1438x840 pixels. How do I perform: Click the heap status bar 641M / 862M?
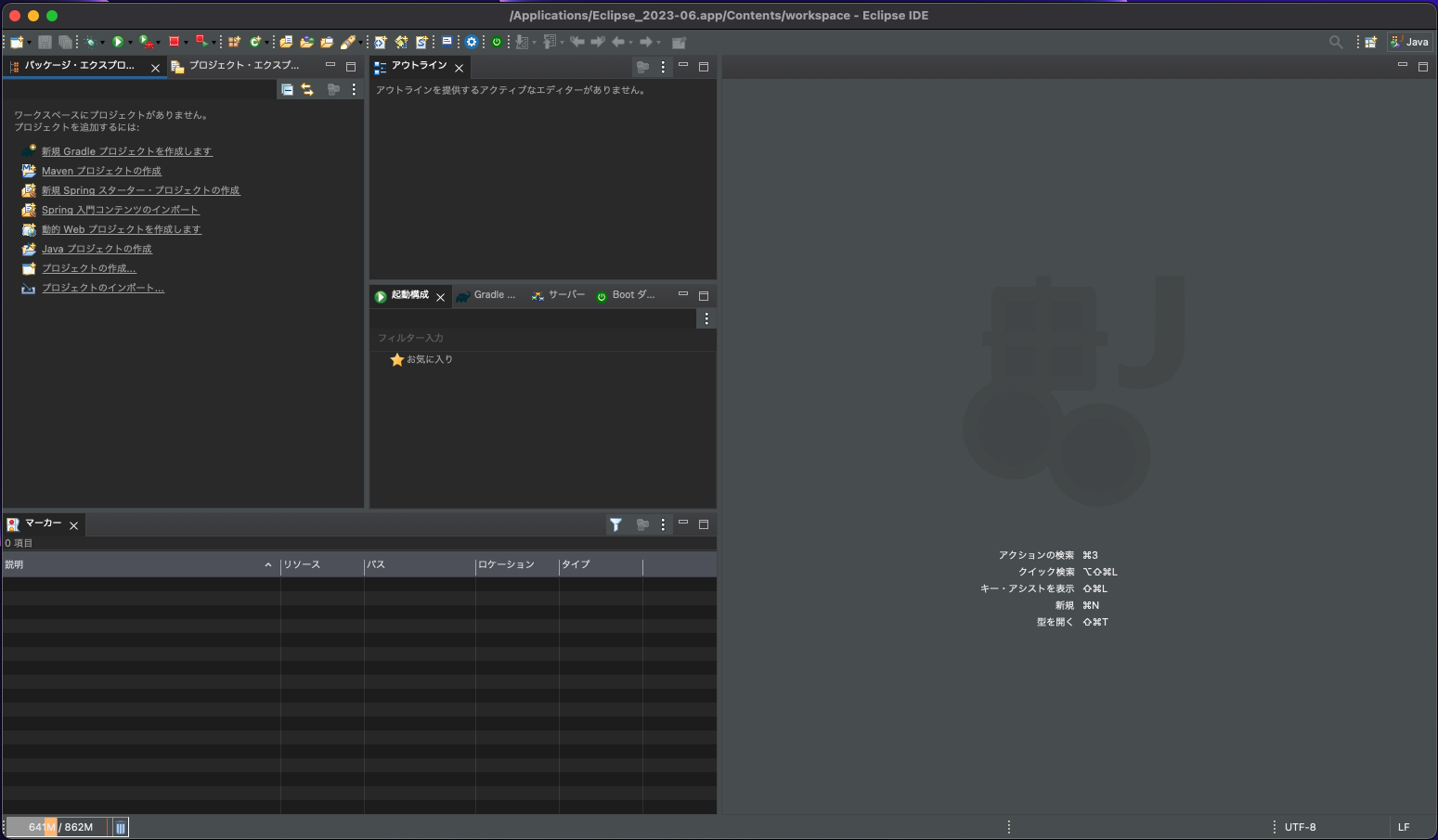coord(57,827)
